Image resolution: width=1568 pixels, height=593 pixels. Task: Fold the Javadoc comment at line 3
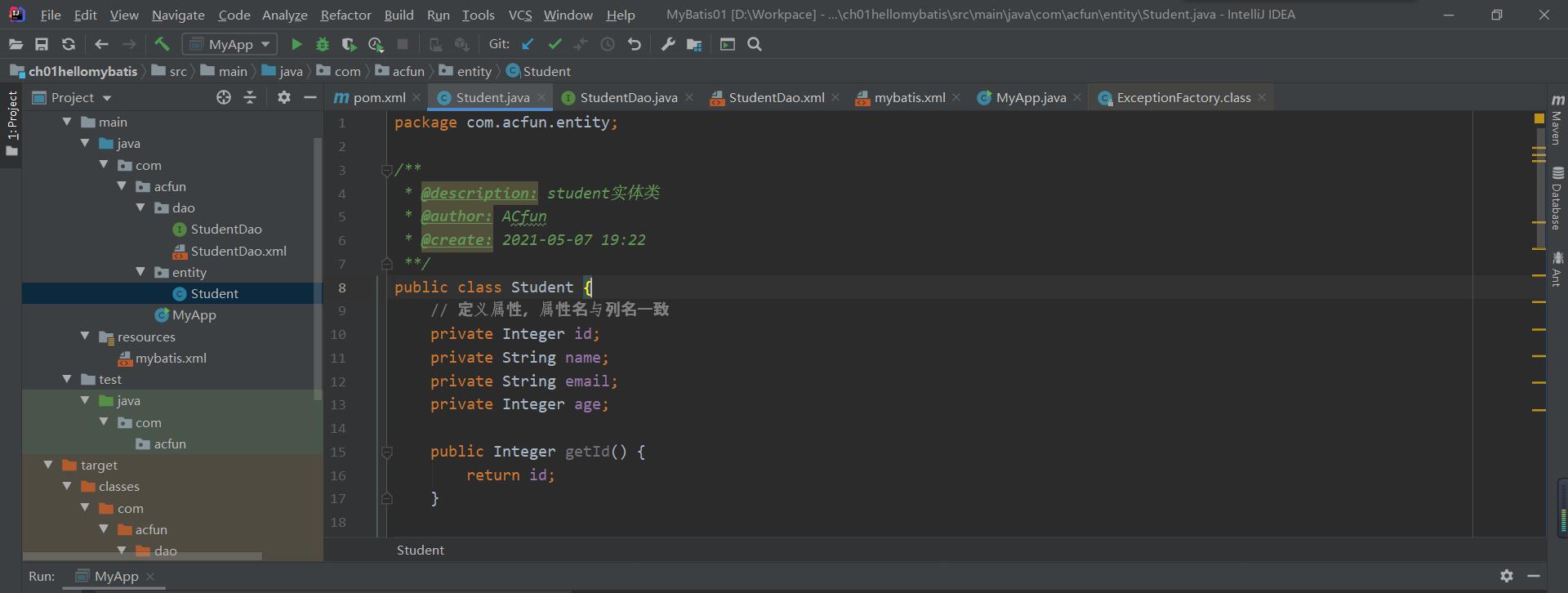pyautogui.click(x=387, y=170)
